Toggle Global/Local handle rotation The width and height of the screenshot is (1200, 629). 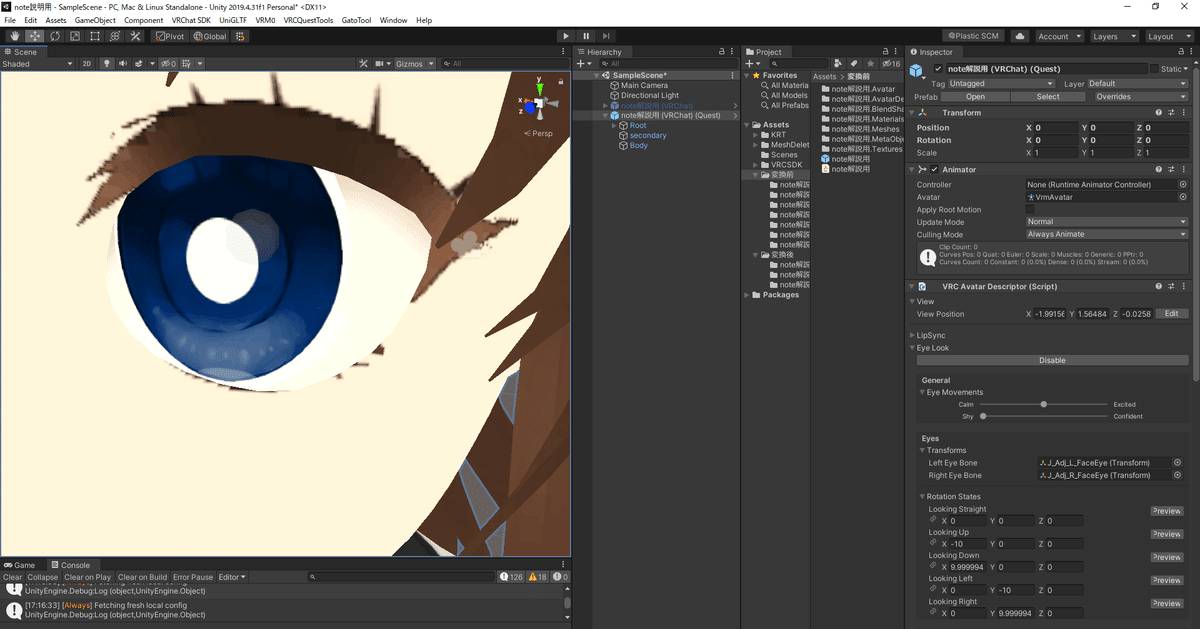[210, 36]
